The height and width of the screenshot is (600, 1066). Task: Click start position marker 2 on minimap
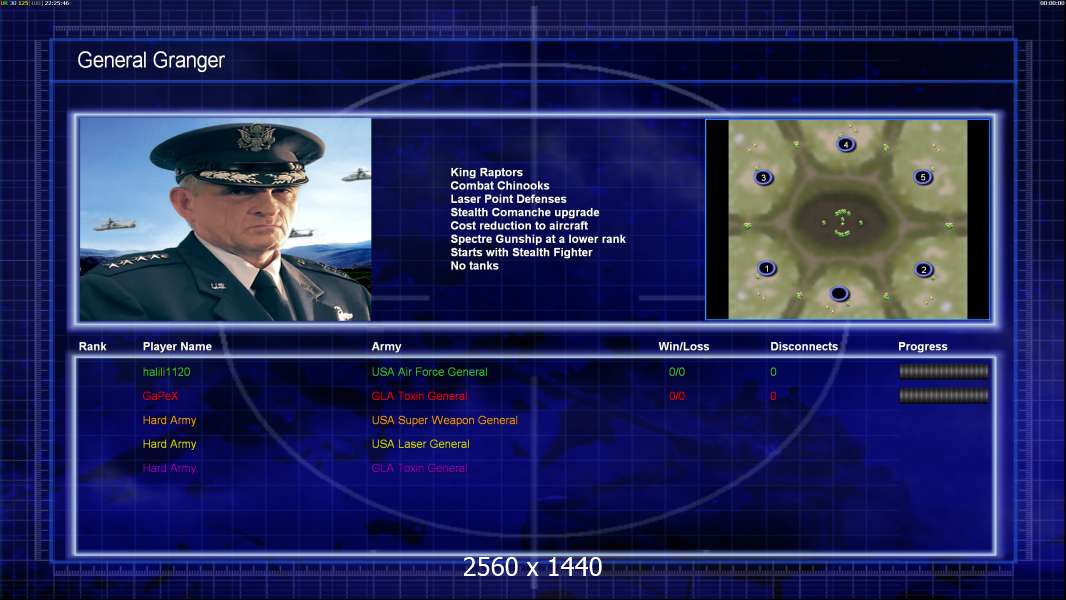click(x=923, y=270)
